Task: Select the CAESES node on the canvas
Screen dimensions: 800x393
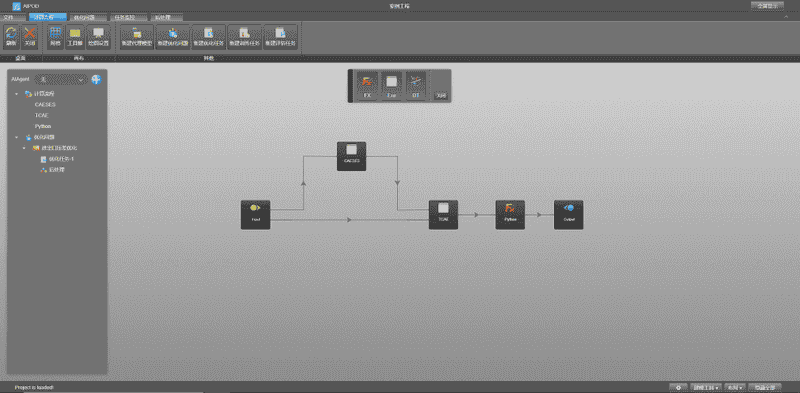Action: pyautogui.click(x=352, y=156)
